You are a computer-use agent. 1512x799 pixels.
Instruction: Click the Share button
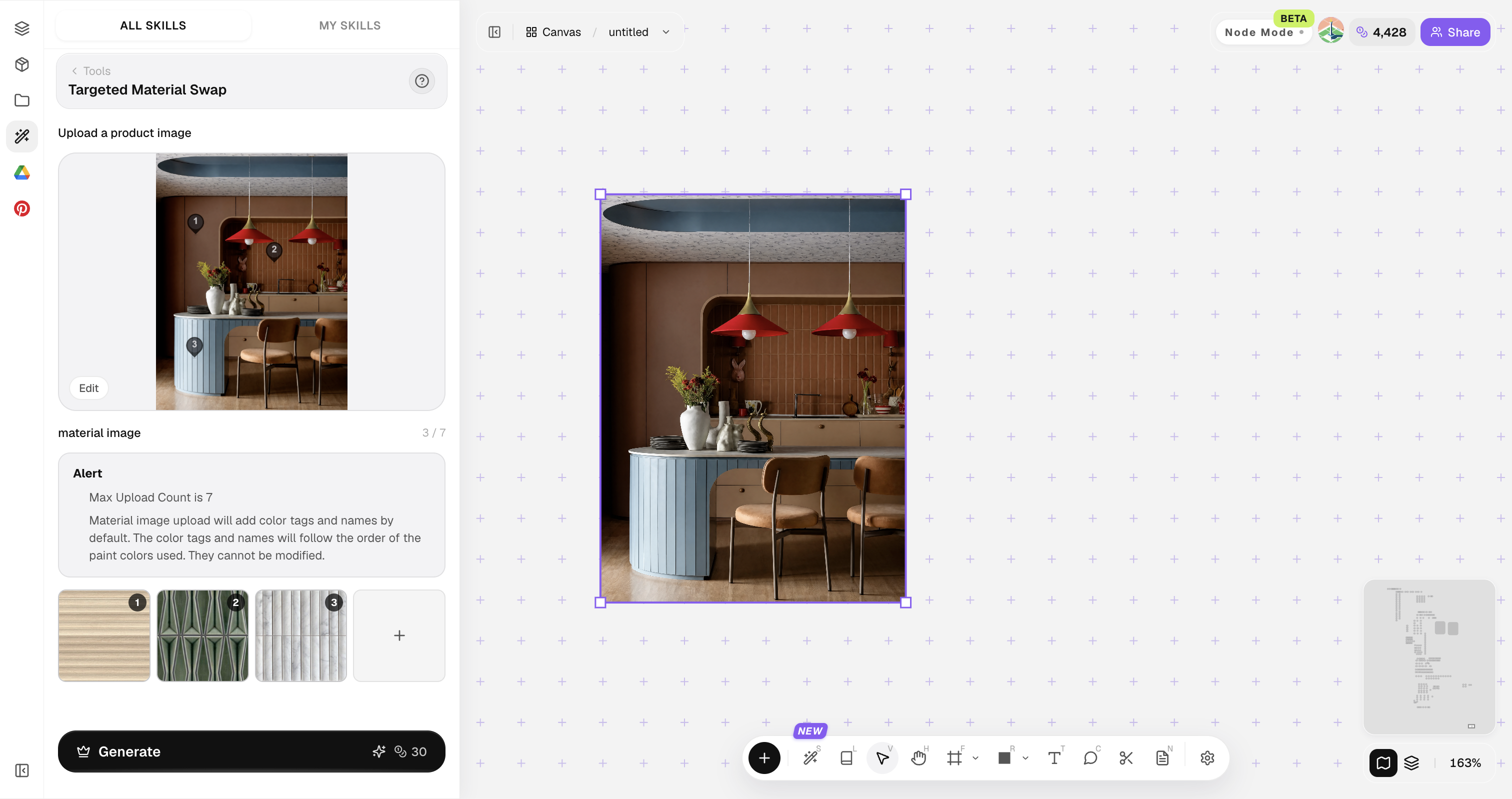1454,32
